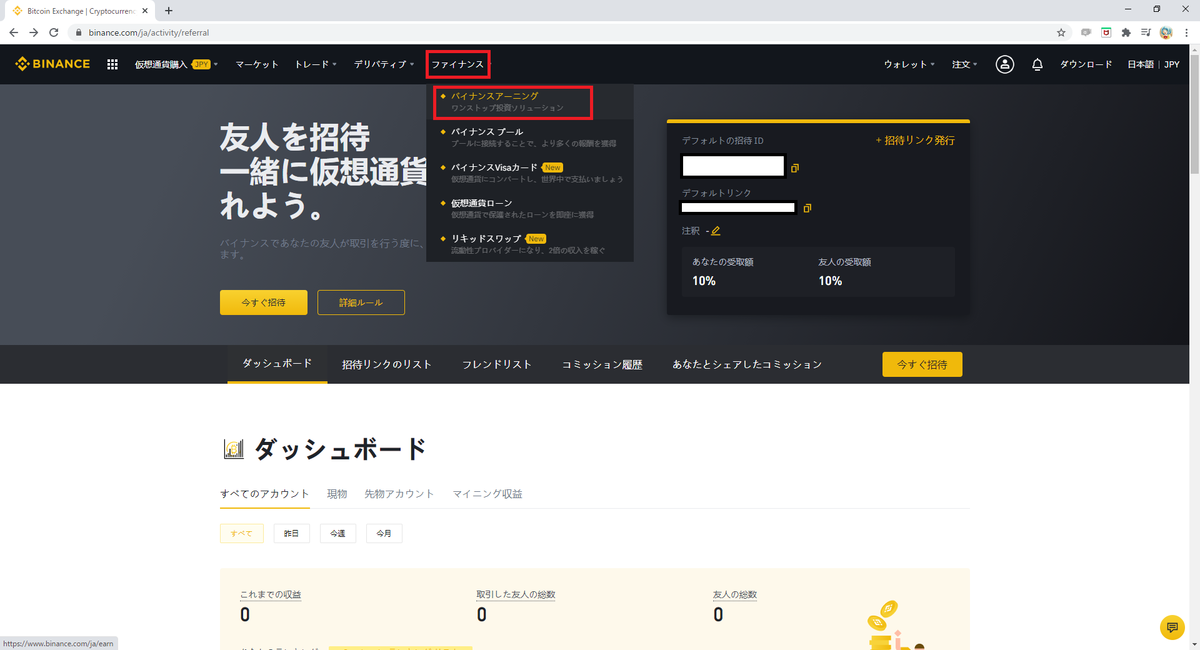Viewport: 1200px width, 650px height.
Task: Open the user account profile icon
Action: click(1005, 64)
